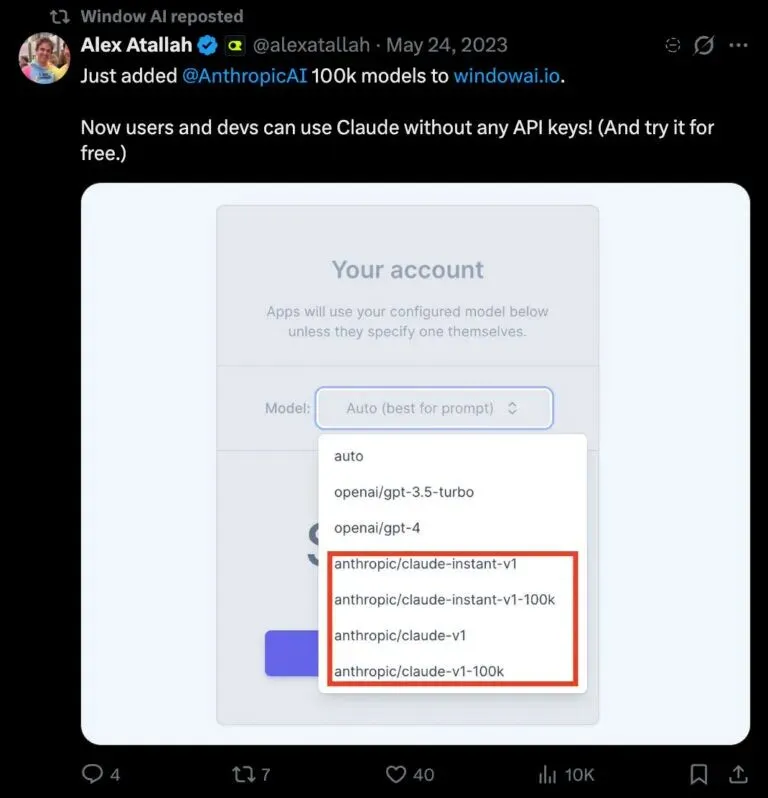The height and width of the screenshot is (798, 768).
Task: Open Alex Atallah's profile avatar
Action: tap(44, 58)
